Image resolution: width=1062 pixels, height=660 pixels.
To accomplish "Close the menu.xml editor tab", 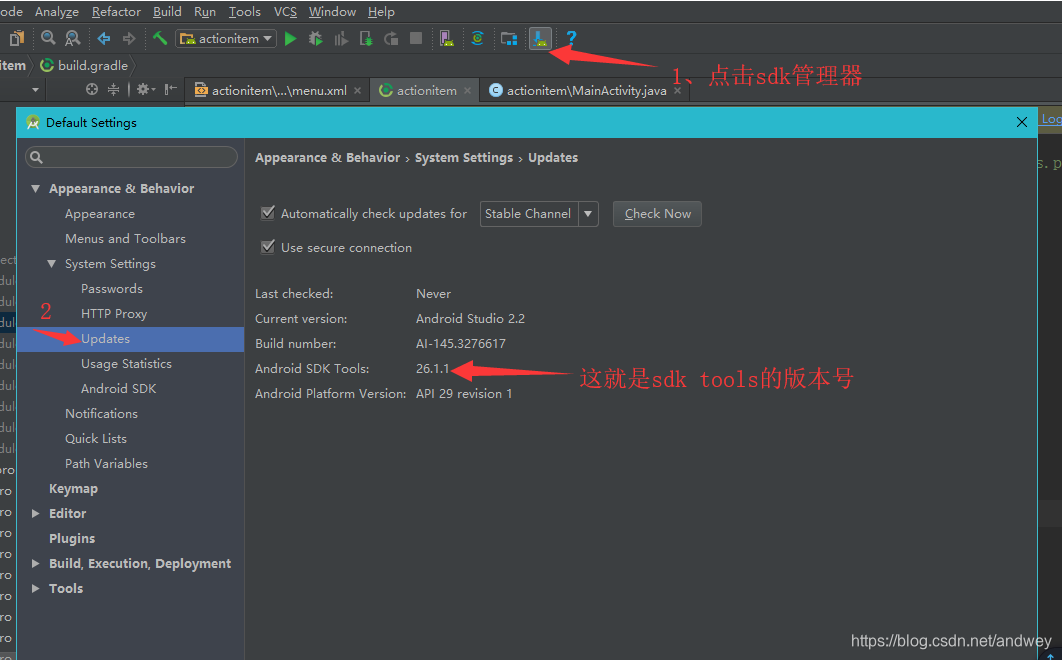I will coord(357,91).
